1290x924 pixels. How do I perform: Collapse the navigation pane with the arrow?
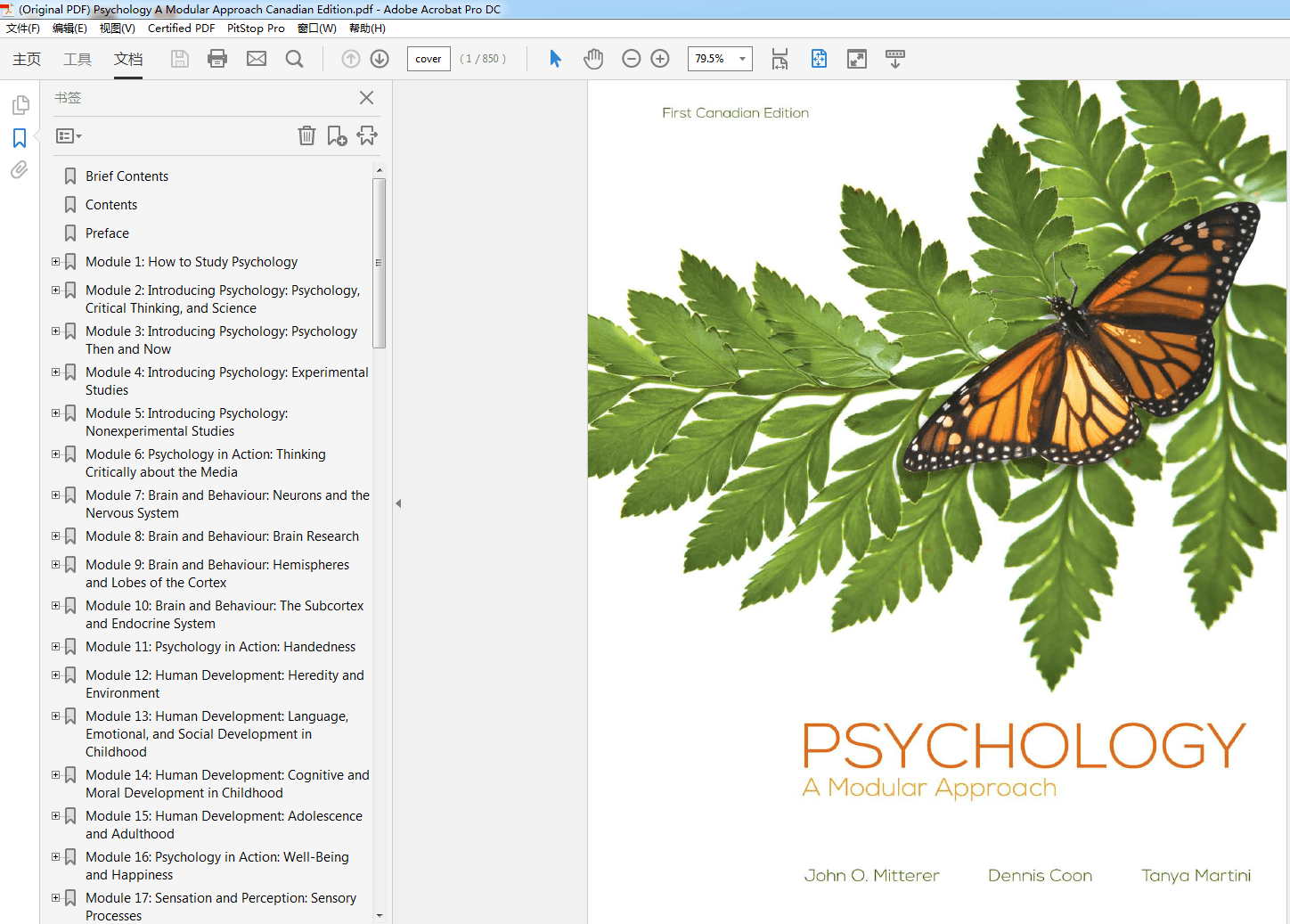pos(398,503)
